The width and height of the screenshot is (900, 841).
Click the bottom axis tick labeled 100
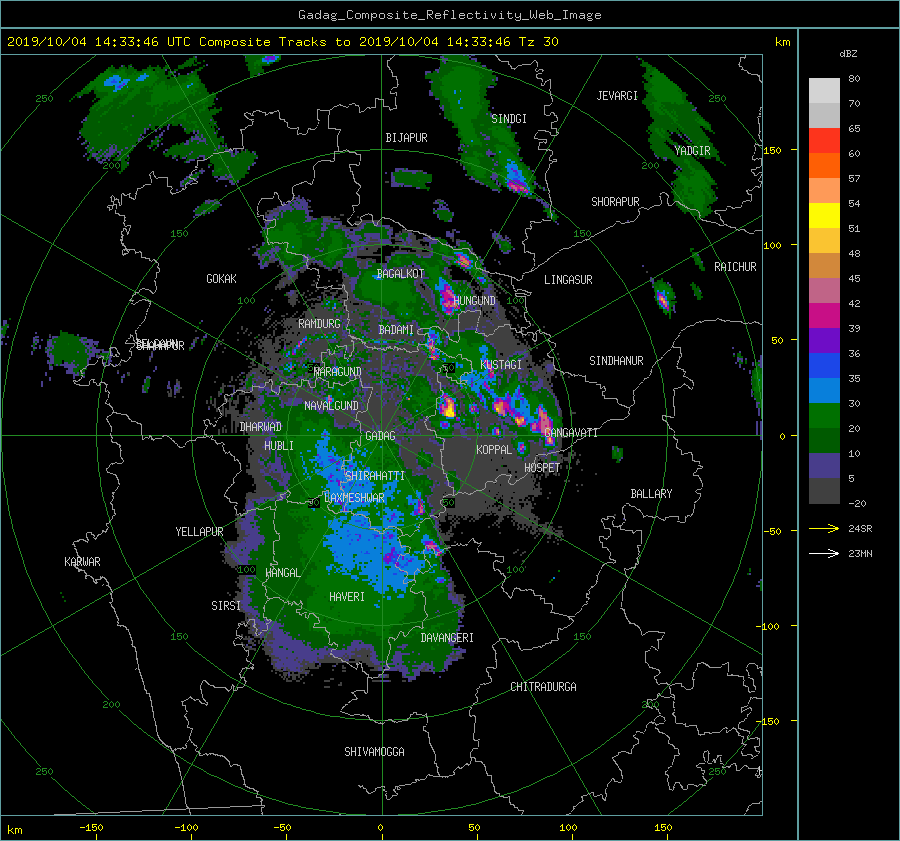[x=568, y=828]
